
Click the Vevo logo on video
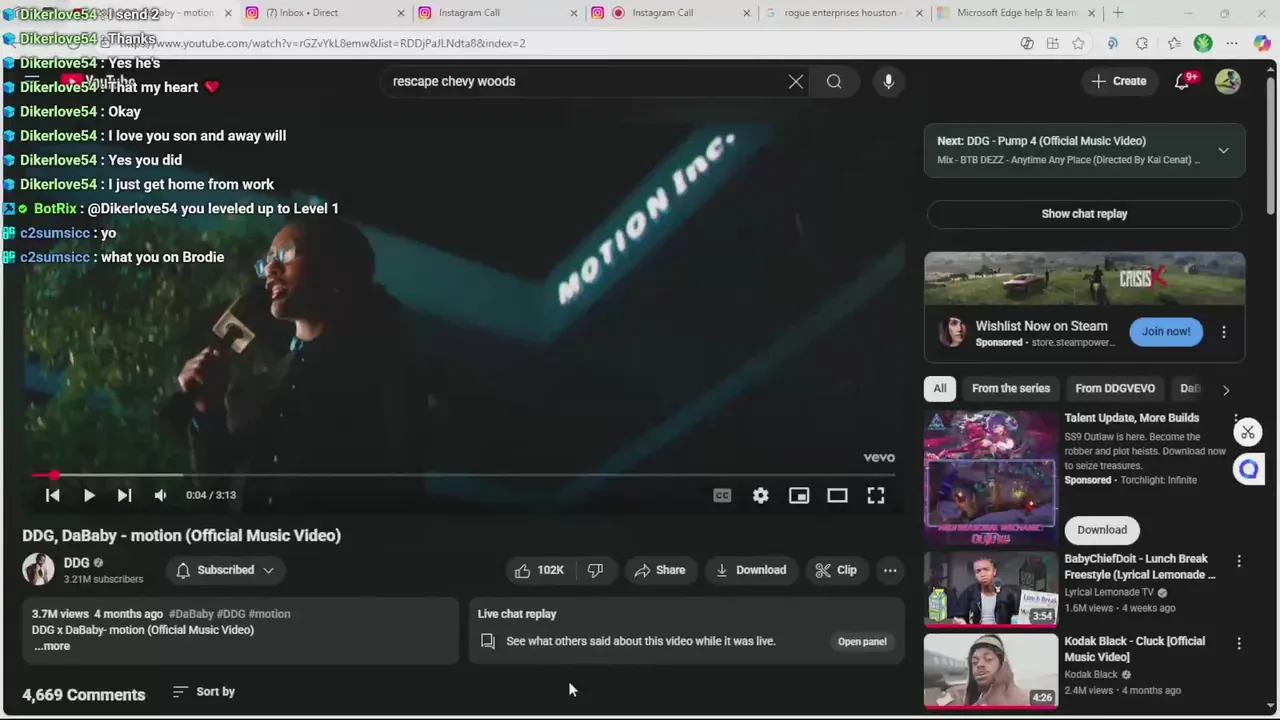tap(879, 457)
